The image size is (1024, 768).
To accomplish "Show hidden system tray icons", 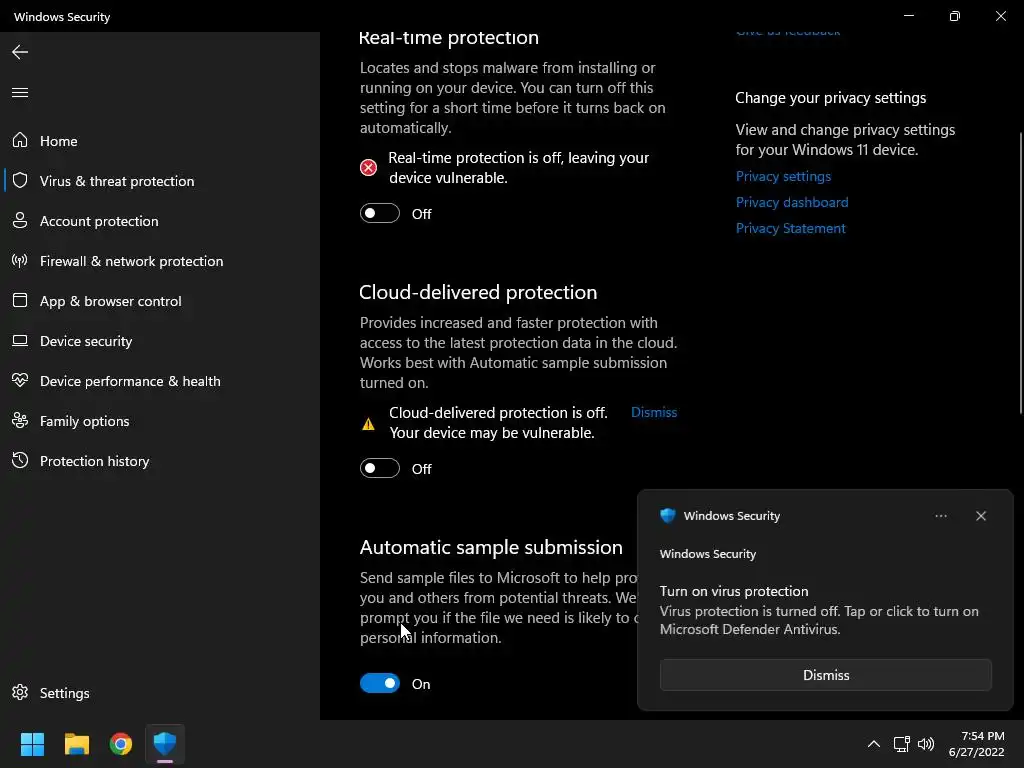I will tap(874, 744).
